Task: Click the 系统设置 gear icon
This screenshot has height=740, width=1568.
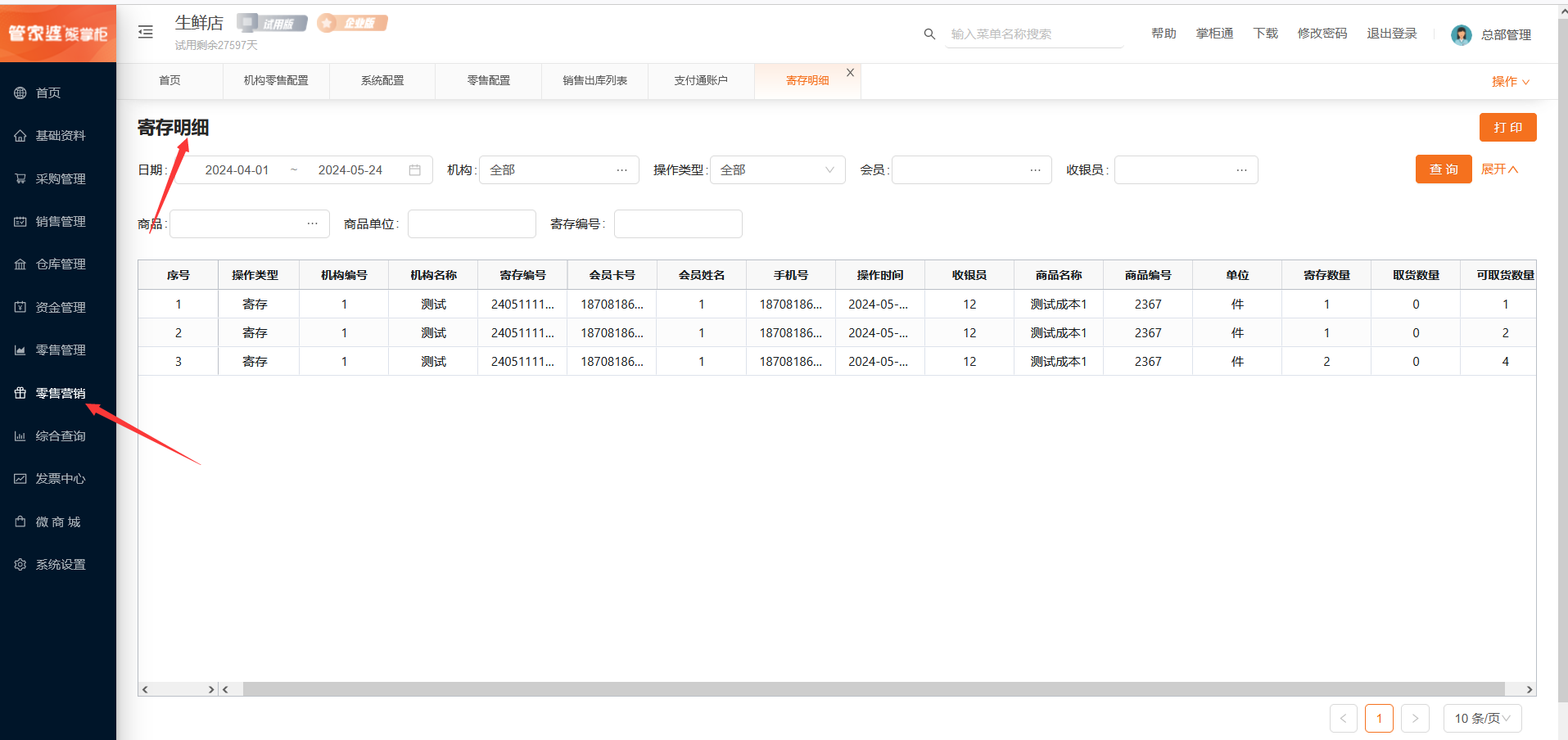Action: (20, 565)
